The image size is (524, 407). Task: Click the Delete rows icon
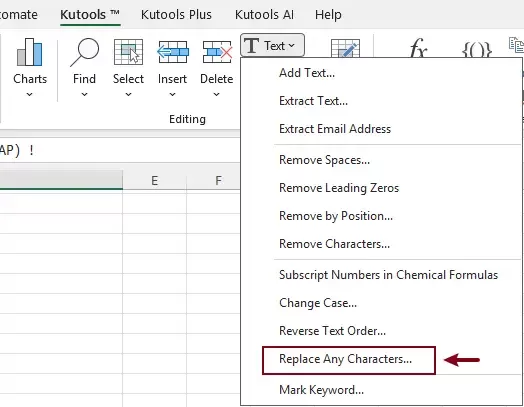point(217,52)
